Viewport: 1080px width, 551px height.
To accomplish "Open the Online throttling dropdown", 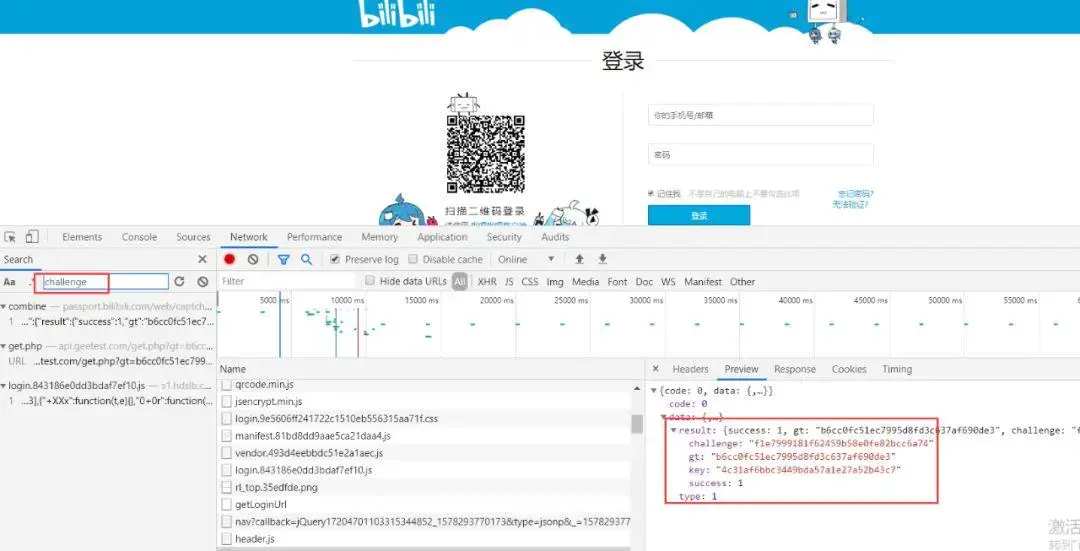I will click(x=526, y=259).
